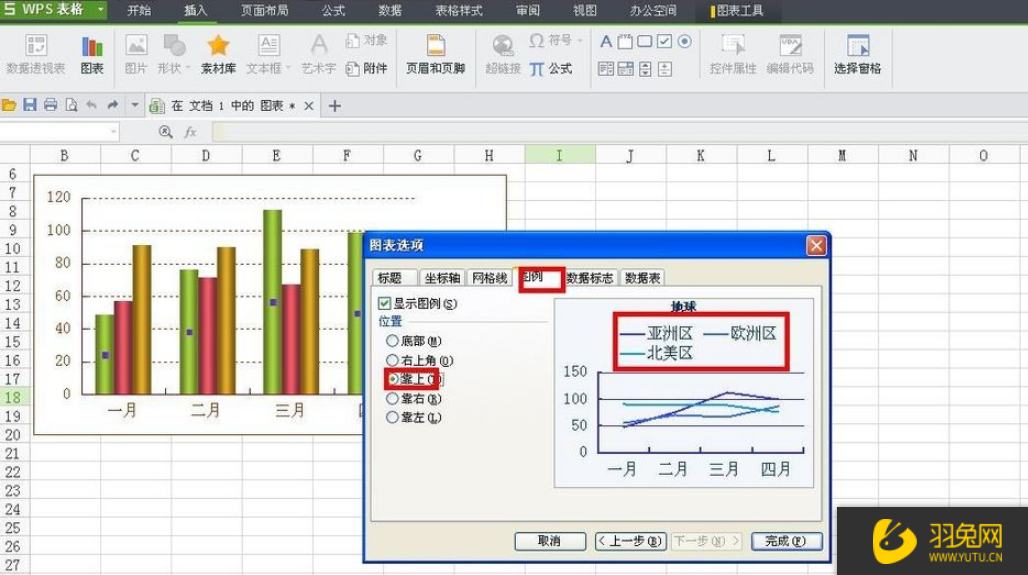The height and width of the screenshot is (575, 1028).
Task: Add a new document tab with plus
Action: coord(334,106)
